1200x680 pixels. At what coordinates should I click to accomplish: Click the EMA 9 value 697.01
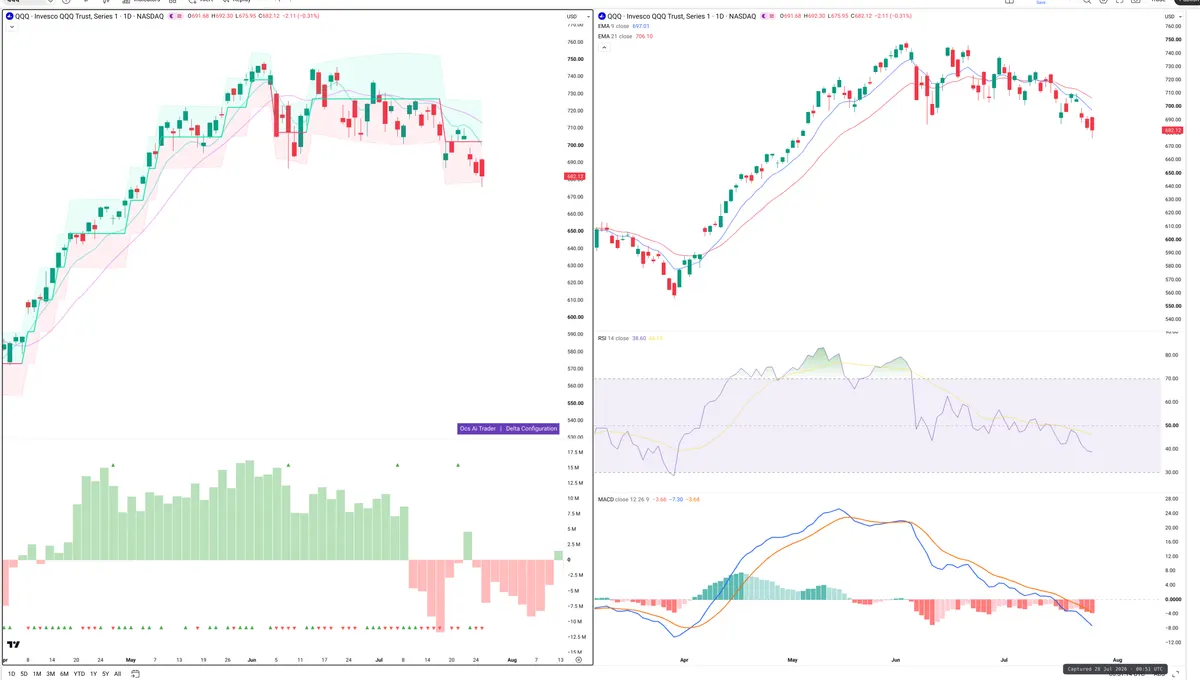[x=642, y=26]
